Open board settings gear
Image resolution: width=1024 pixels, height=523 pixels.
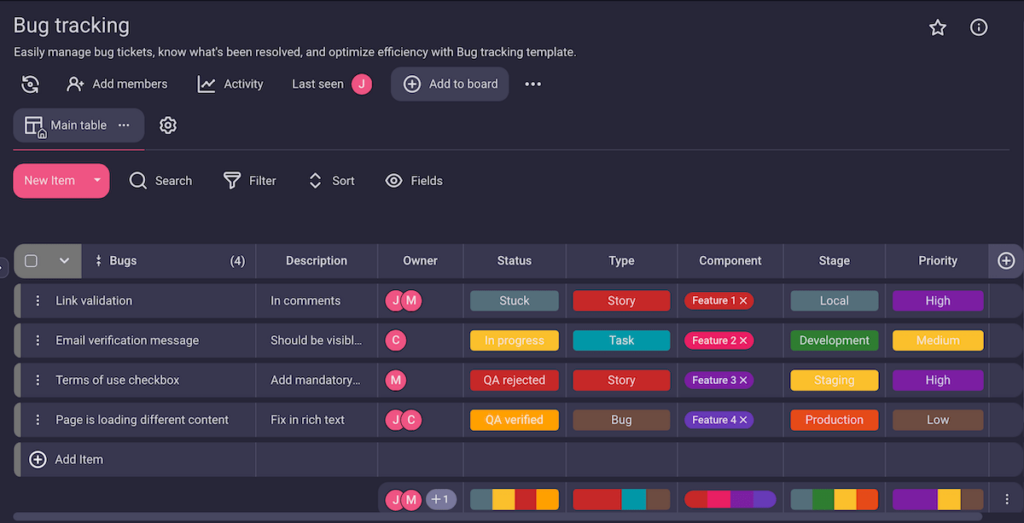(168, 125)
